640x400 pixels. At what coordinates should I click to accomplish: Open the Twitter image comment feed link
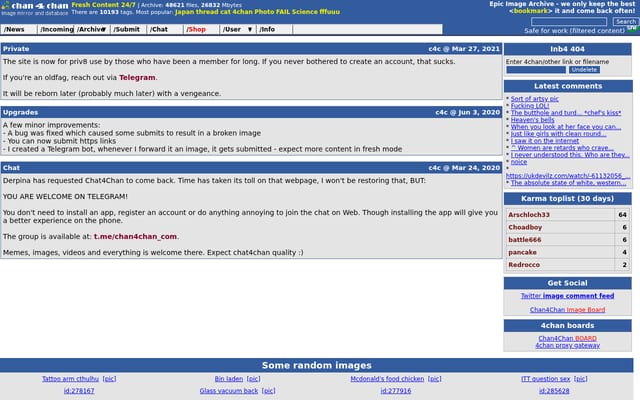[567, 296]
